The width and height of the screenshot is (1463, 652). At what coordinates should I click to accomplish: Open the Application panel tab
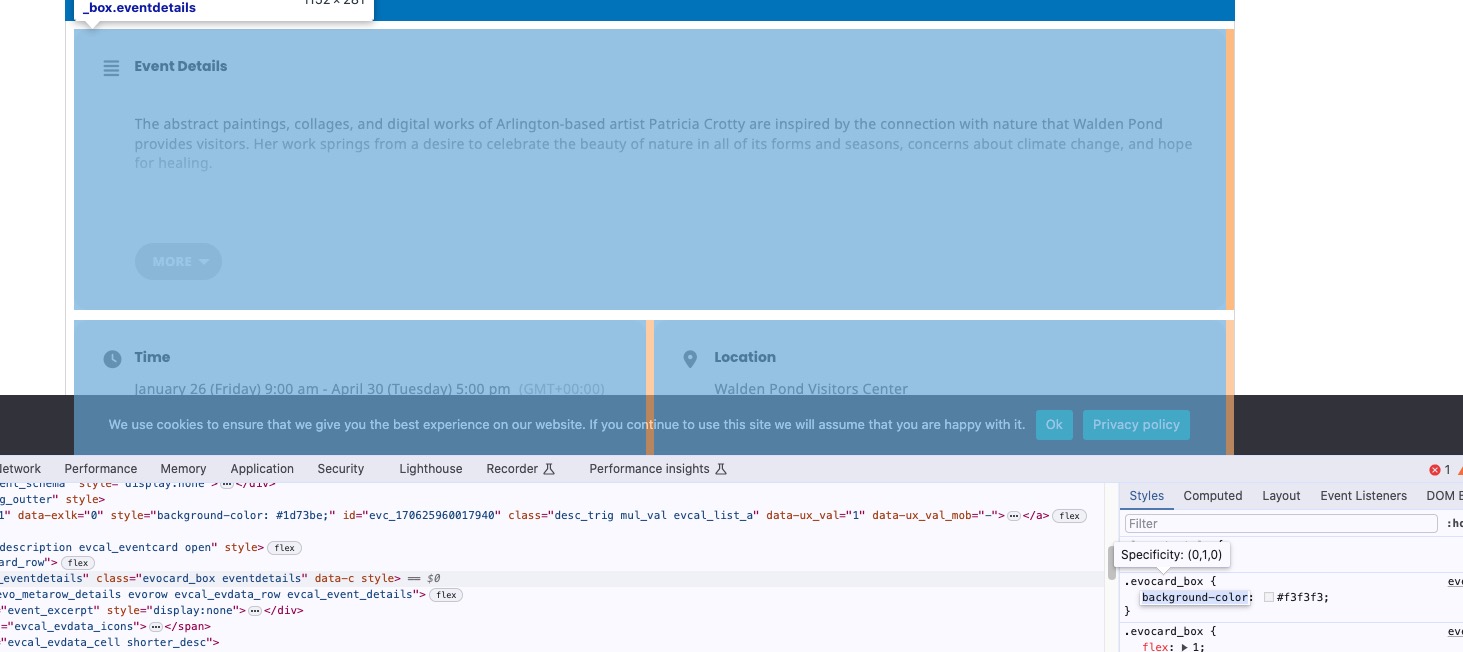262,469
